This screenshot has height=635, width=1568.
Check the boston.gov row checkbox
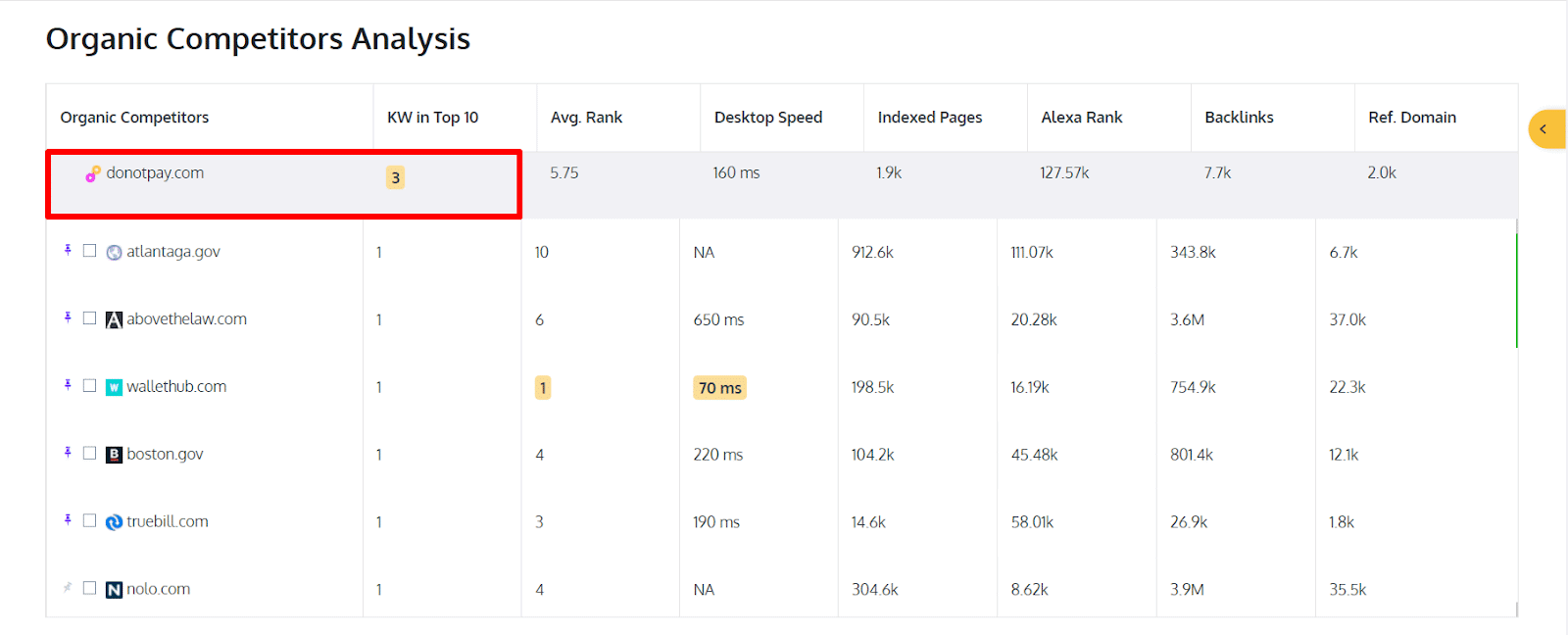89,454
